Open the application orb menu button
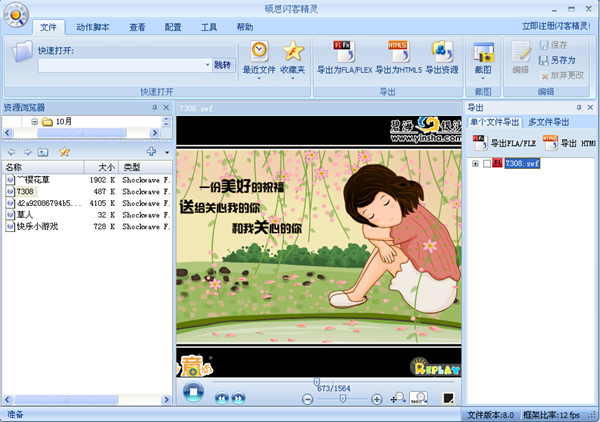Image resolution: width=600 pixels, height=422 pixels. click(16, 15)
